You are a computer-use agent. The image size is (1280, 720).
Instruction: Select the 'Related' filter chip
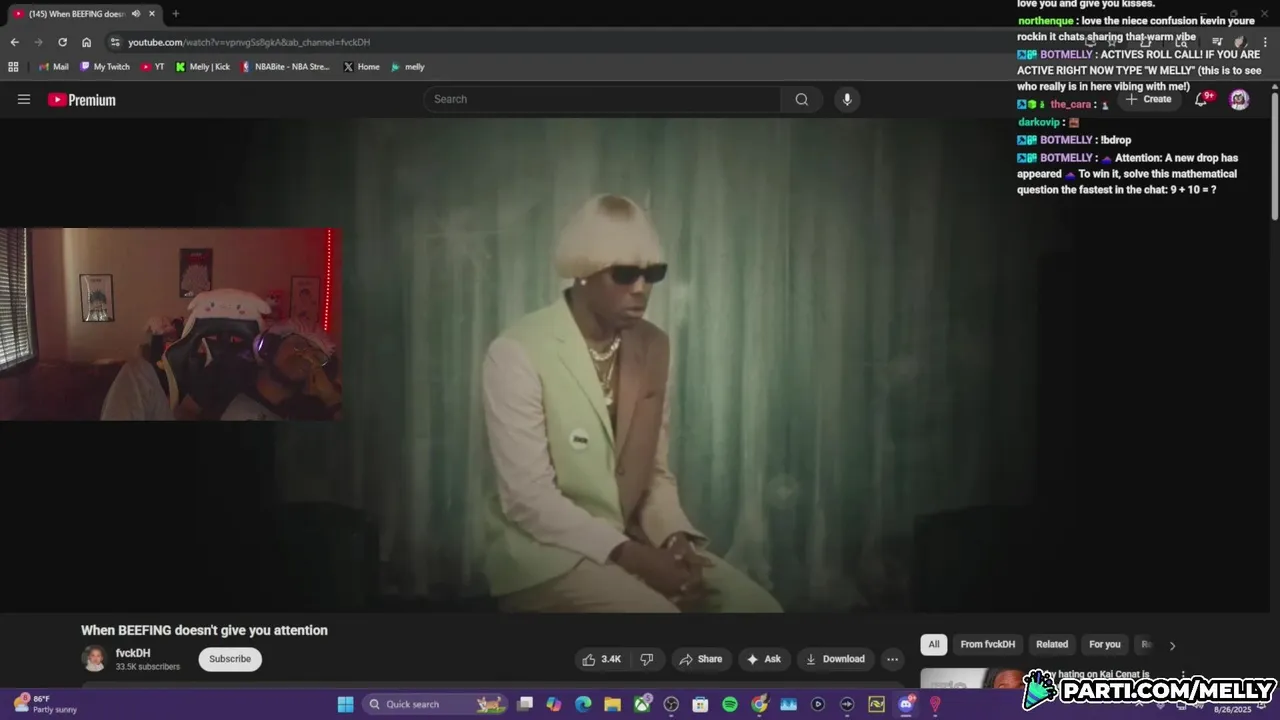(x=1052, y=644)
